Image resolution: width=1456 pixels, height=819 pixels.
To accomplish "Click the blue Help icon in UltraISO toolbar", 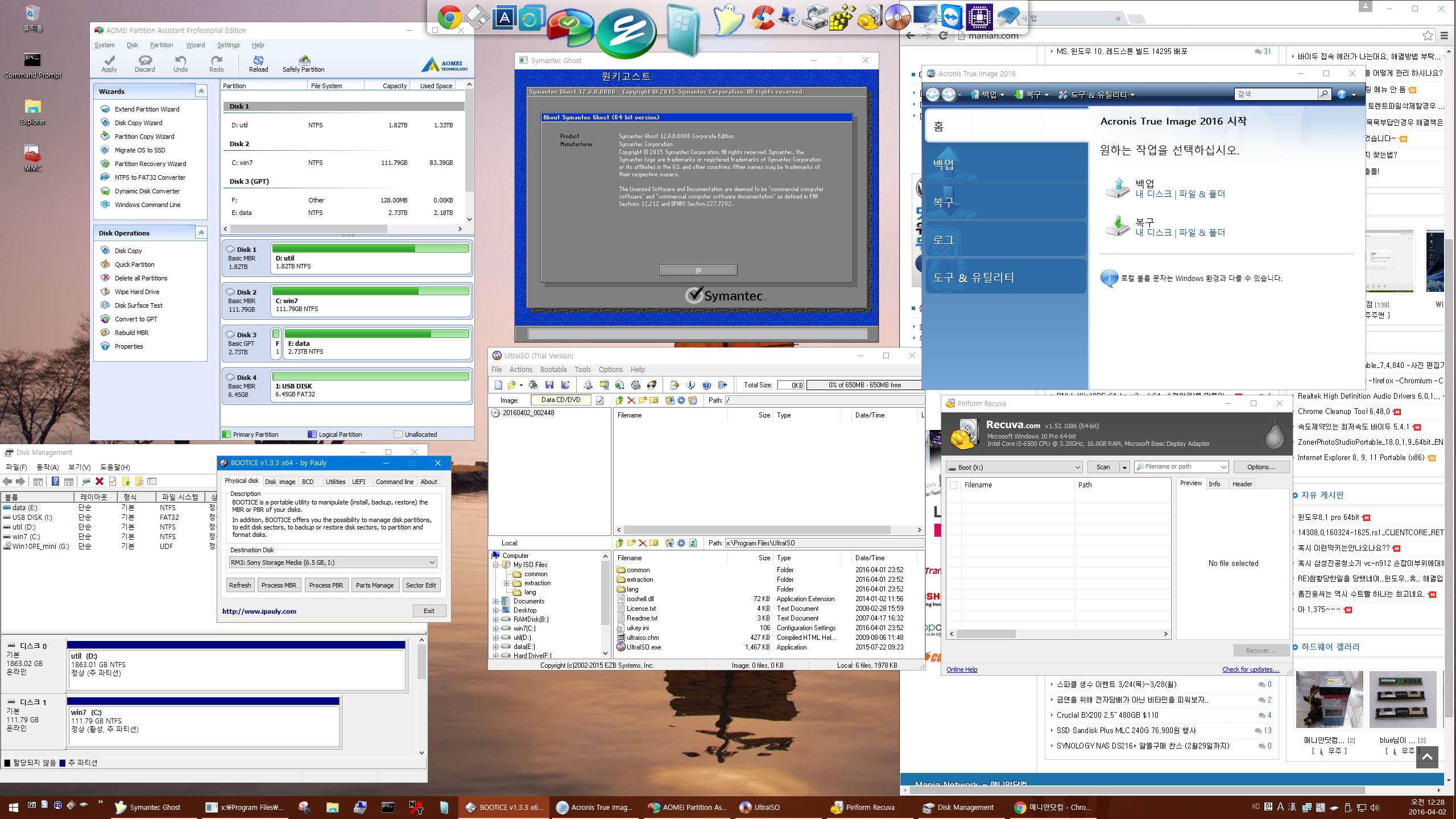I will click(x=706, y=385).
